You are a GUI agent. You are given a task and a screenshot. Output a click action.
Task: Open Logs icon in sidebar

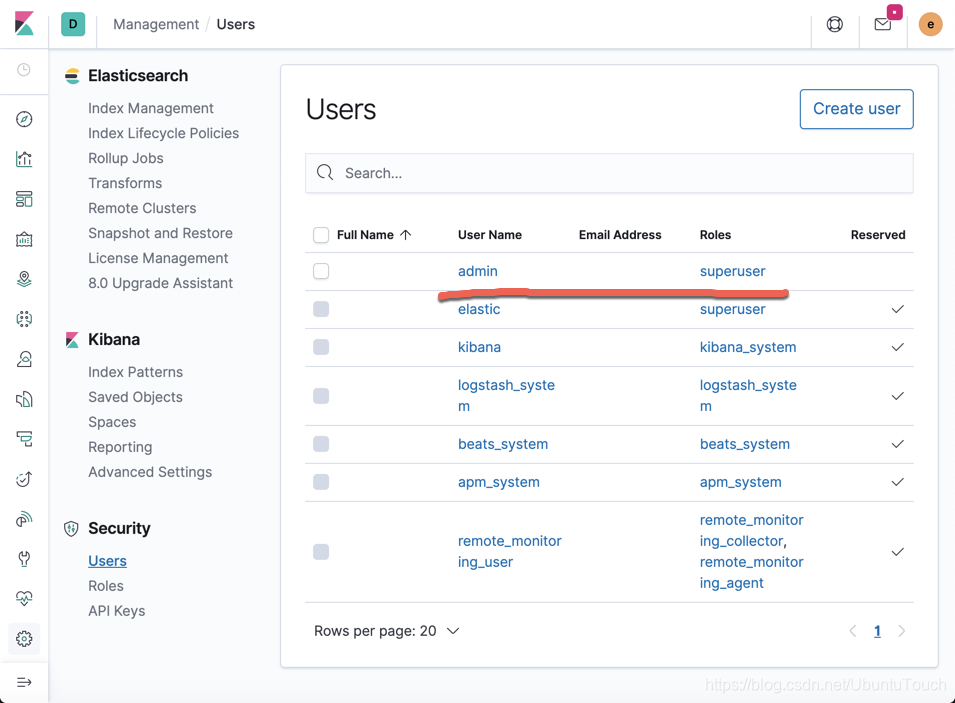point(24,399)
